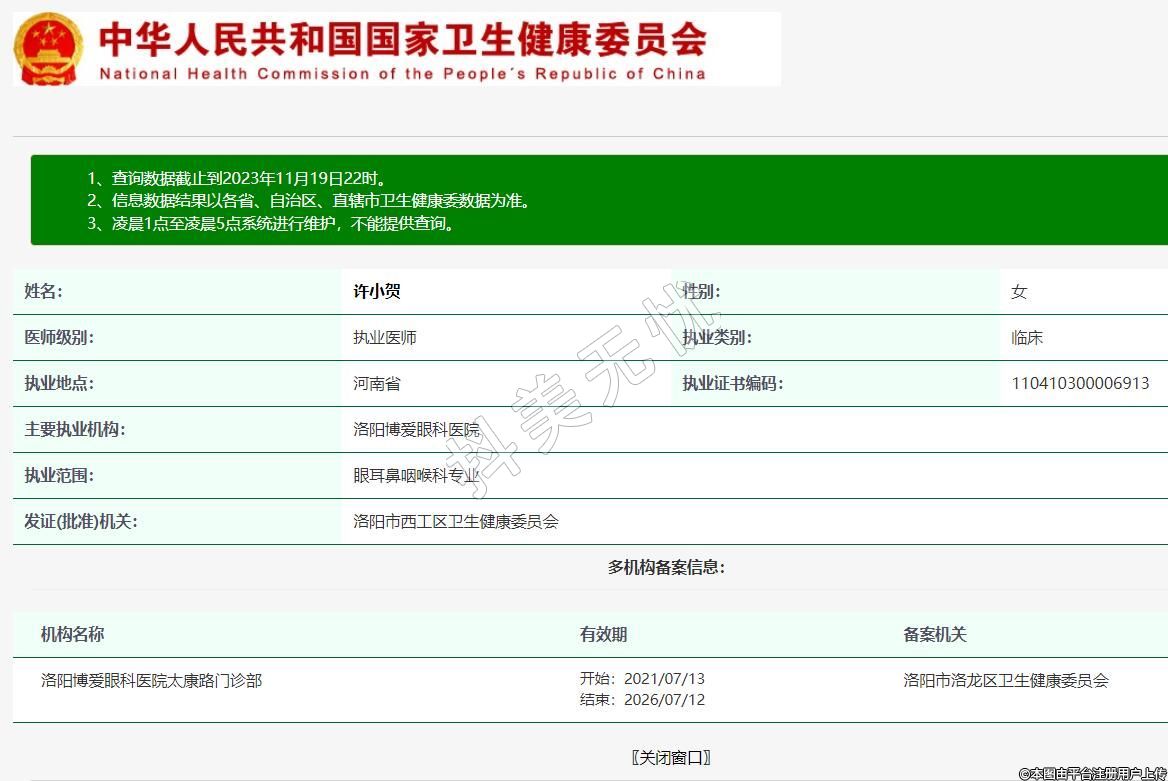
Task: Click the 眼耳鼻咽喉科专业 practice scope value
Action: point(416,476)
